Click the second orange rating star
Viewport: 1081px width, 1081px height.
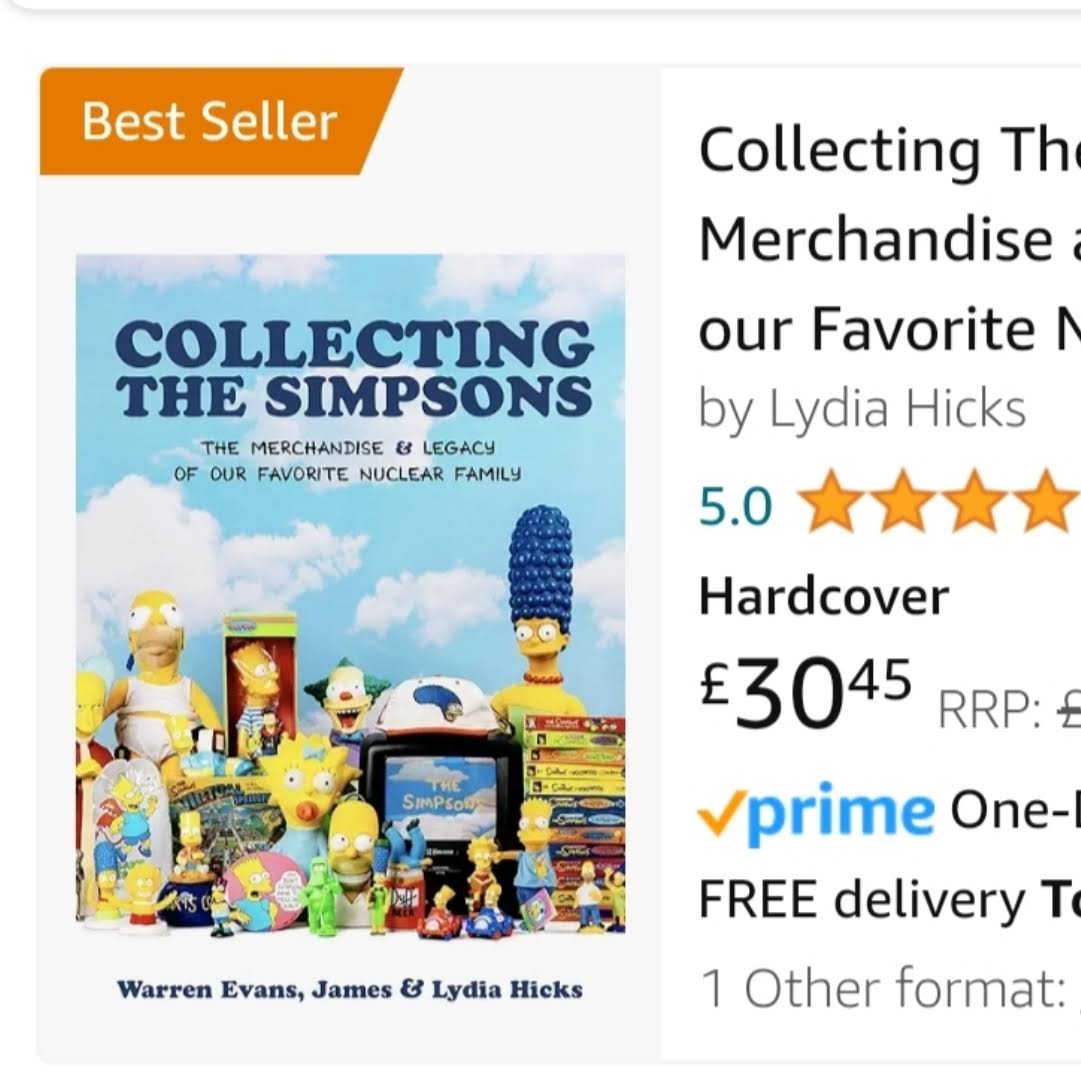(905, 504)
